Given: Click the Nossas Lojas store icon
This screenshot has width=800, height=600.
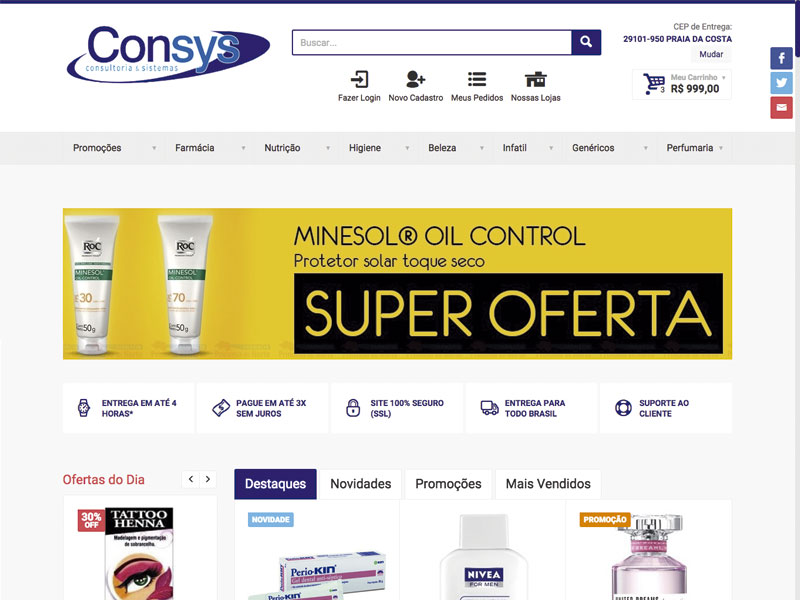Looking at the screenshot, I should [536, 80].
